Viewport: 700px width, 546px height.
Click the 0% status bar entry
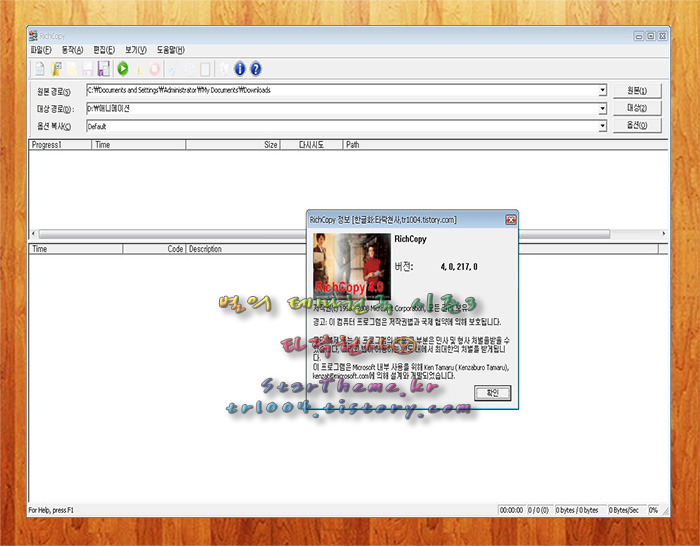coord(653,510)
